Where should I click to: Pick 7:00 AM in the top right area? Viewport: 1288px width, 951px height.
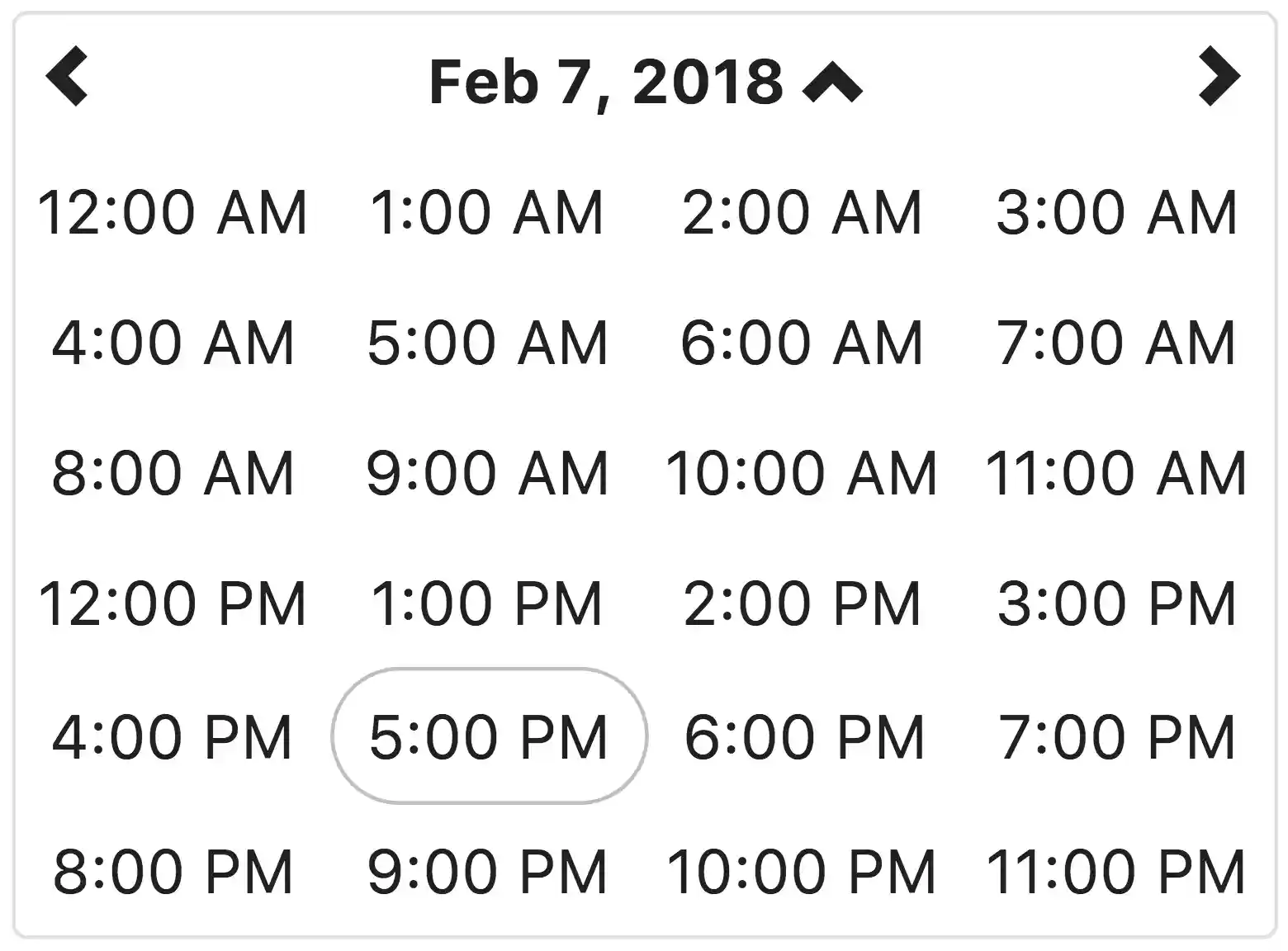1116,341
